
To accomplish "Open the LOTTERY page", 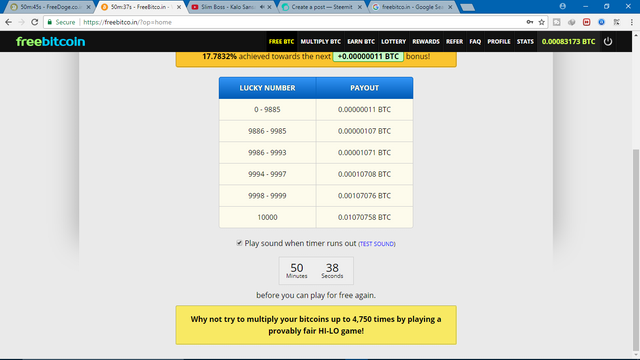I will (393, 41).
